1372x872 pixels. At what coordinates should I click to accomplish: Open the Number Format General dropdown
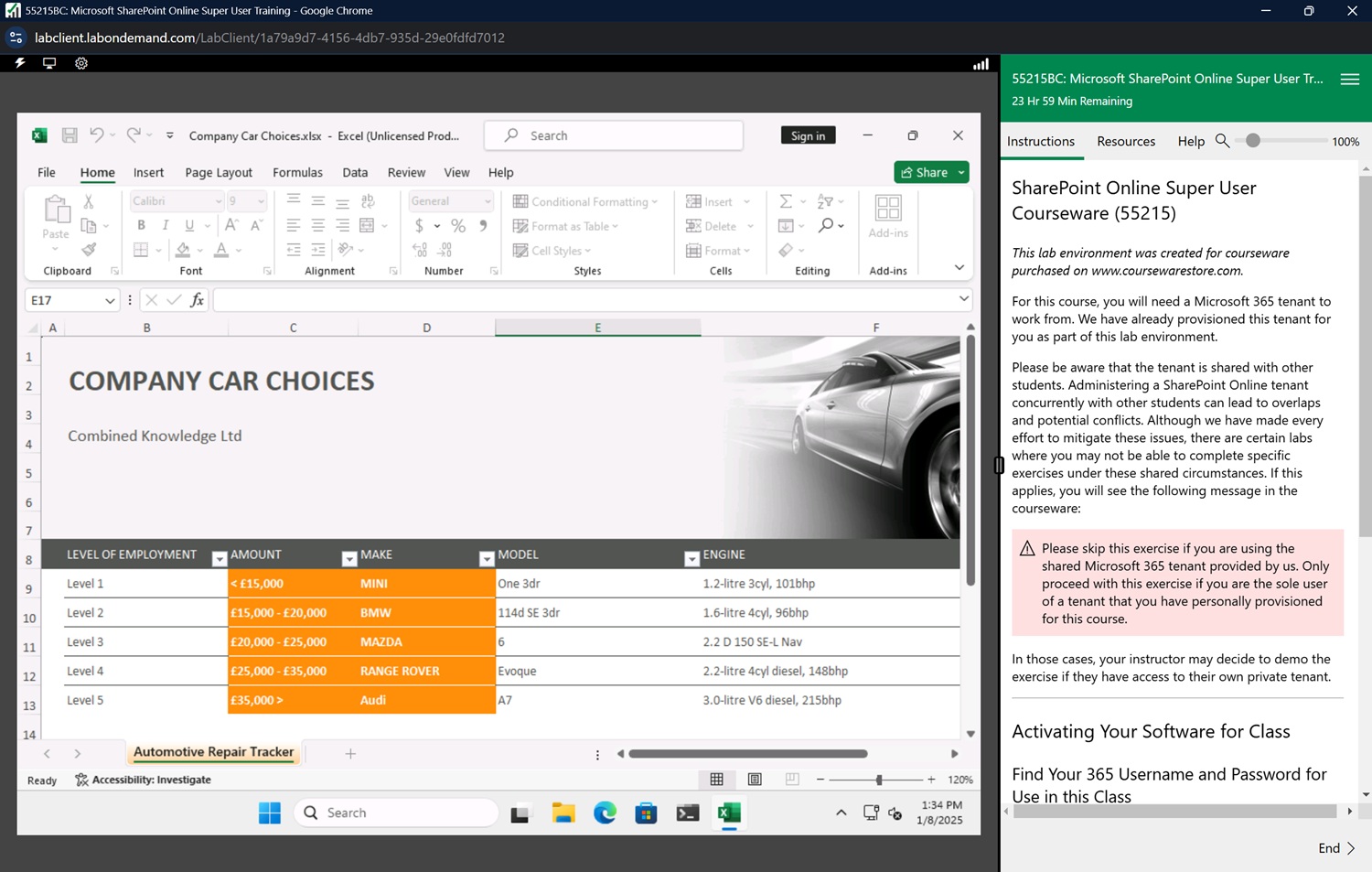tap(488, 201)
